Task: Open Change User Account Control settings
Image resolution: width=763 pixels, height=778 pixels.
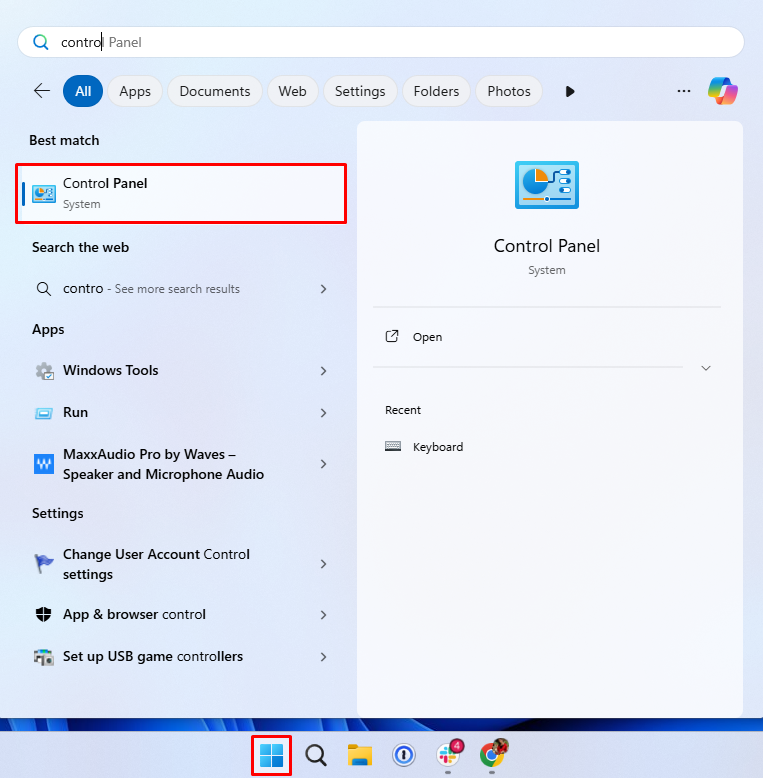Action: (181, 564)
